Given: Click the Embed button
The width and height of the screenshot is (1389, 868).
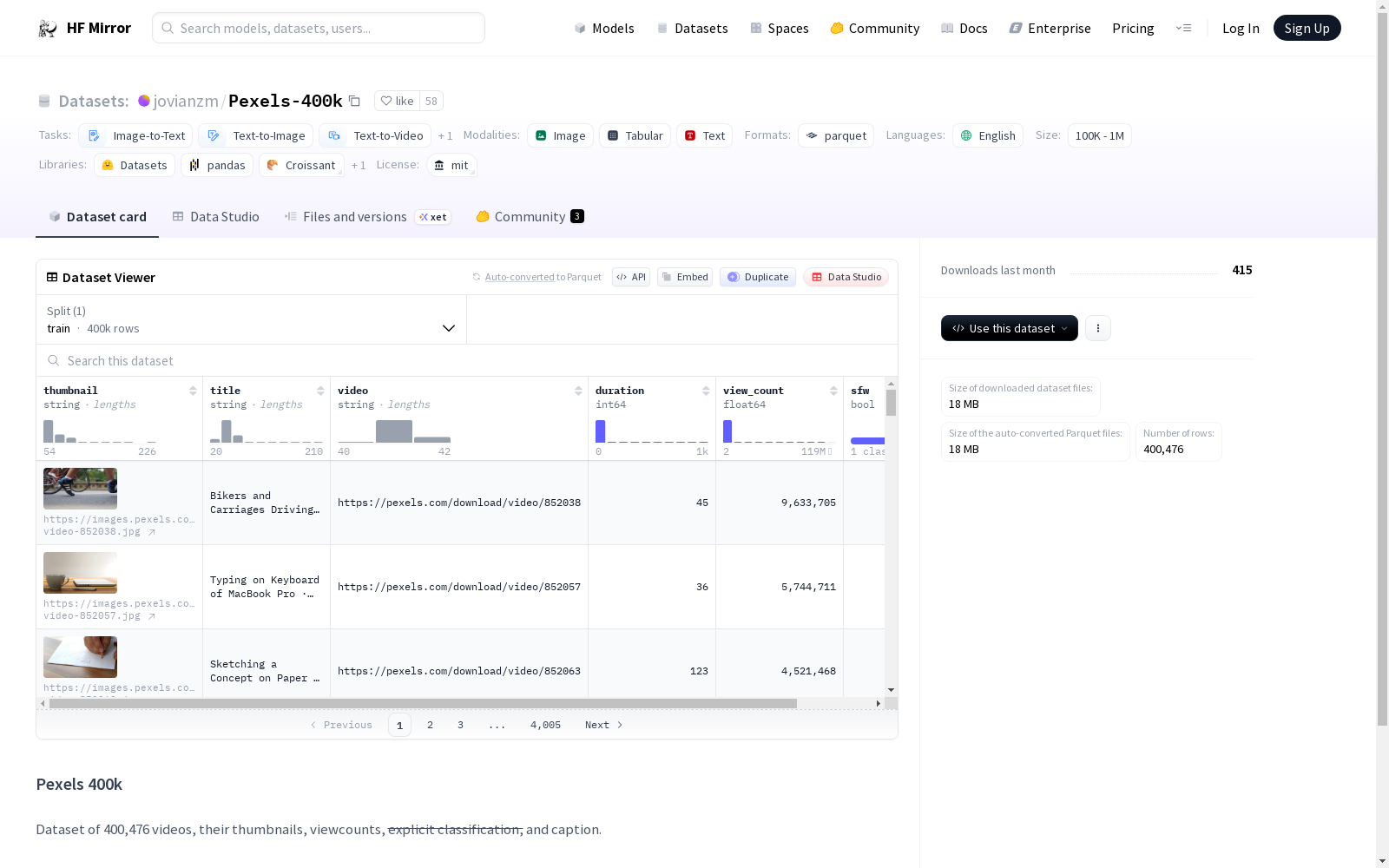Looking at the screenshot, I should pos(685,277).
